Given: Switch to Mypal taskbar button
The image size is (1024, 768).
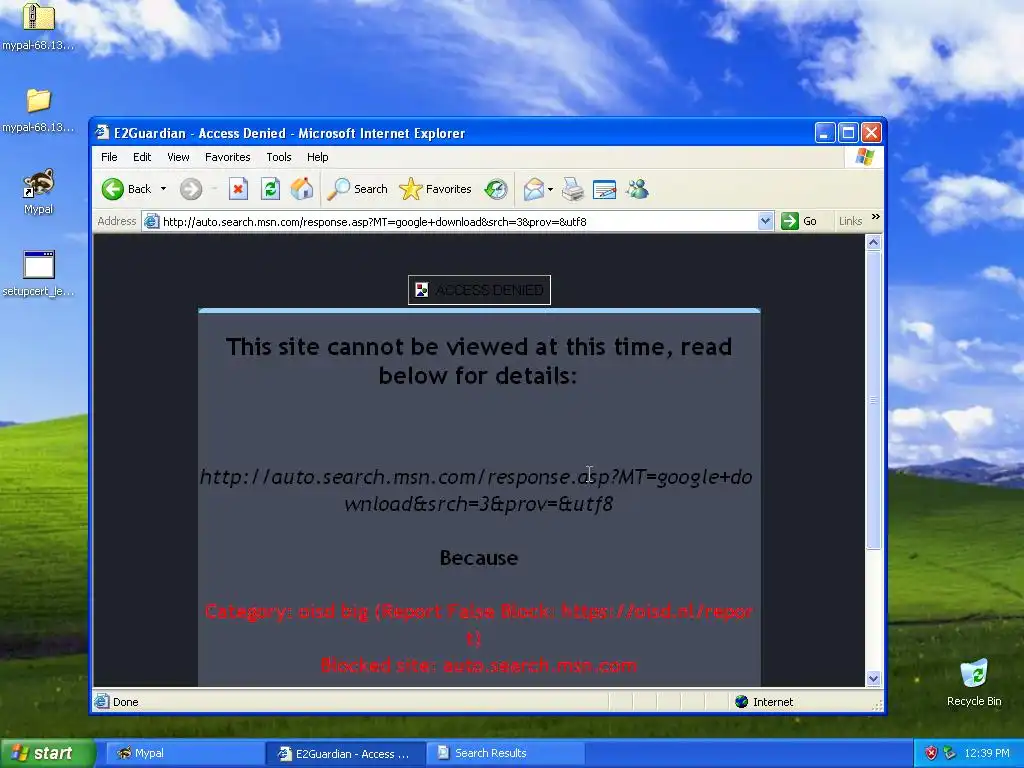Looking at the screenshot, I should point(184,753).
